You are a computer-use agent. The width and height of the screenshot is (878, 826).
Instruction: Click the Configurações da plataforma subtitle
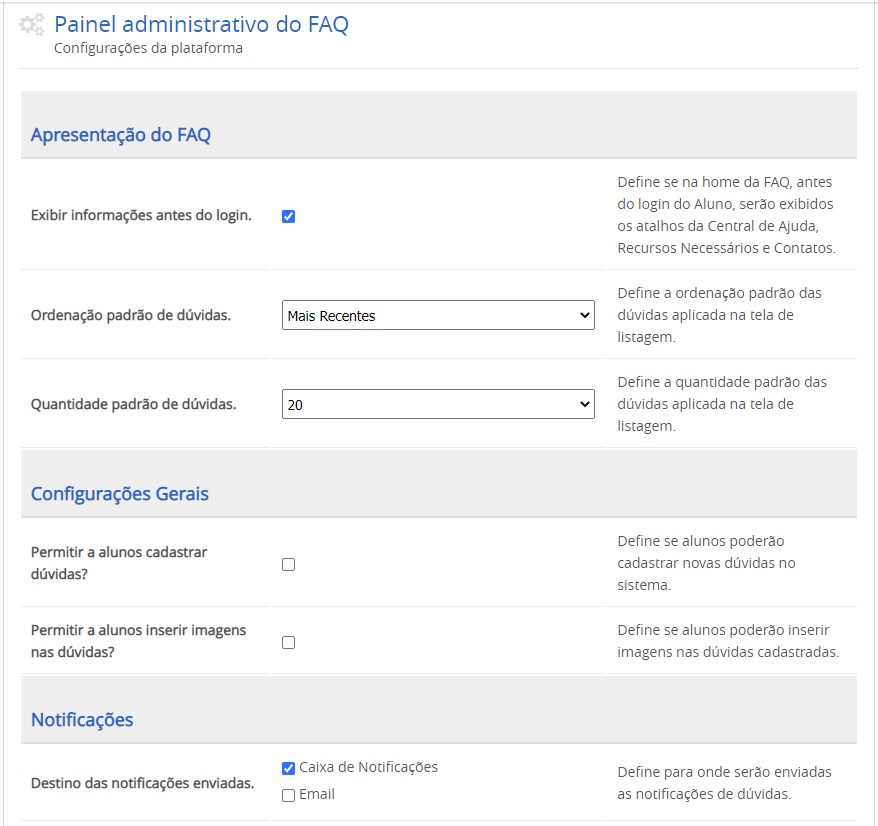(148, 48)
